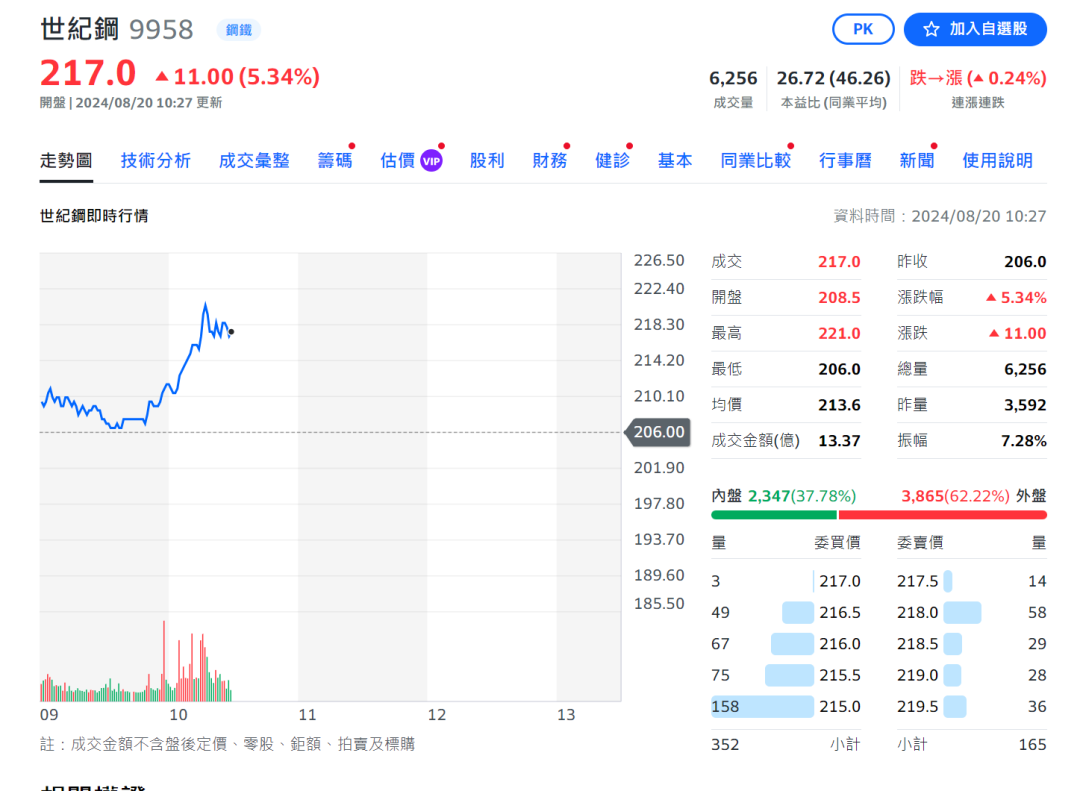Screen dimensions: 1080x791
Task: Click the bid subtotal 352
Action: click(x=725, y=745)
